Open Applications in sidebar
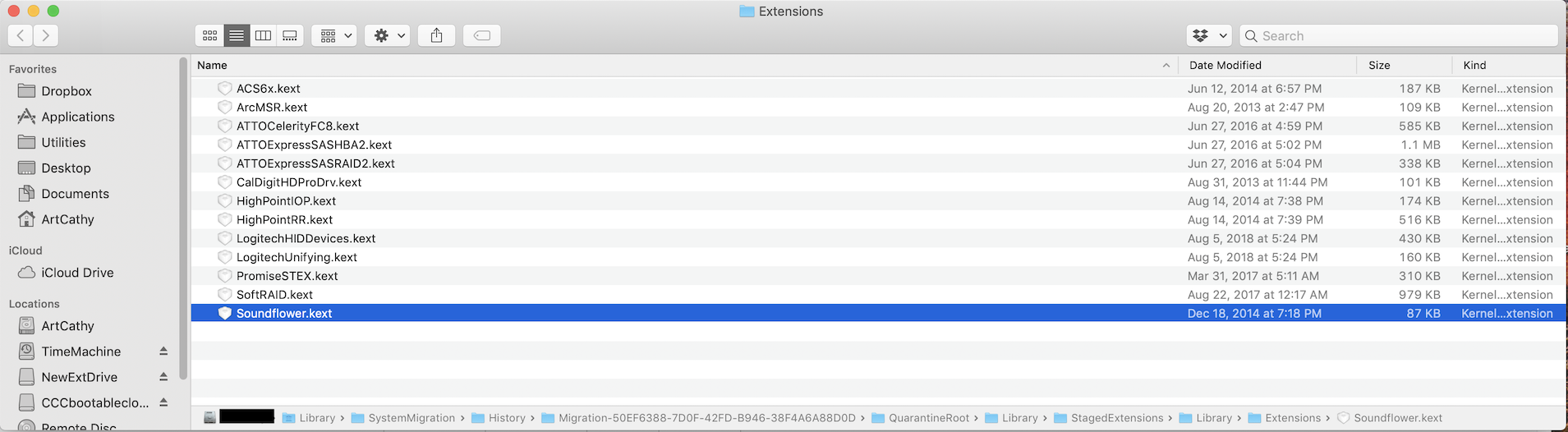1568x432 pixels. 78,117
